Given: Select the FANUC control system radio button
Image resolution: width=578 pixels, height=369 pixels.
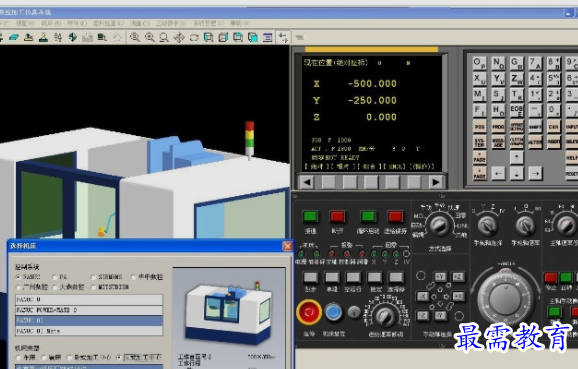Looking at the screenshot, I should point(18,276).
